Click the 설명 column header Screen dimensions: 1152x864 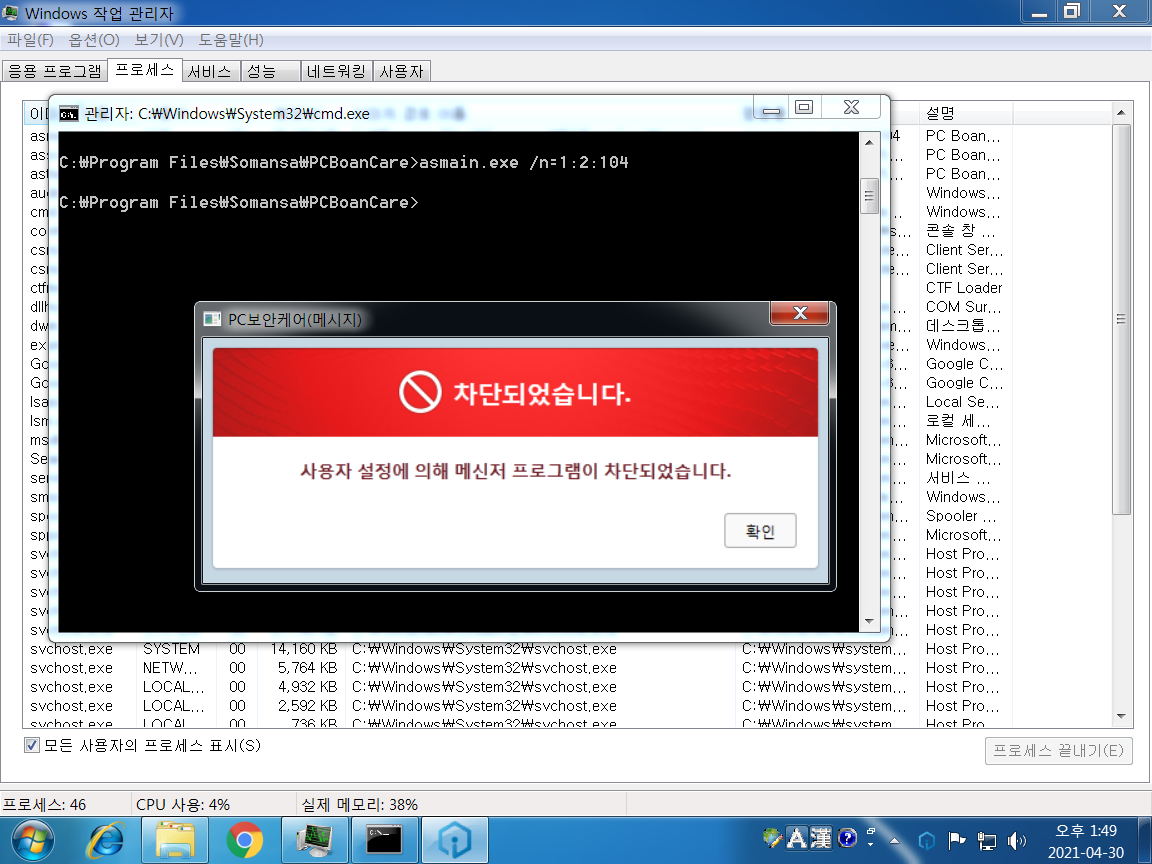point(965,113)
